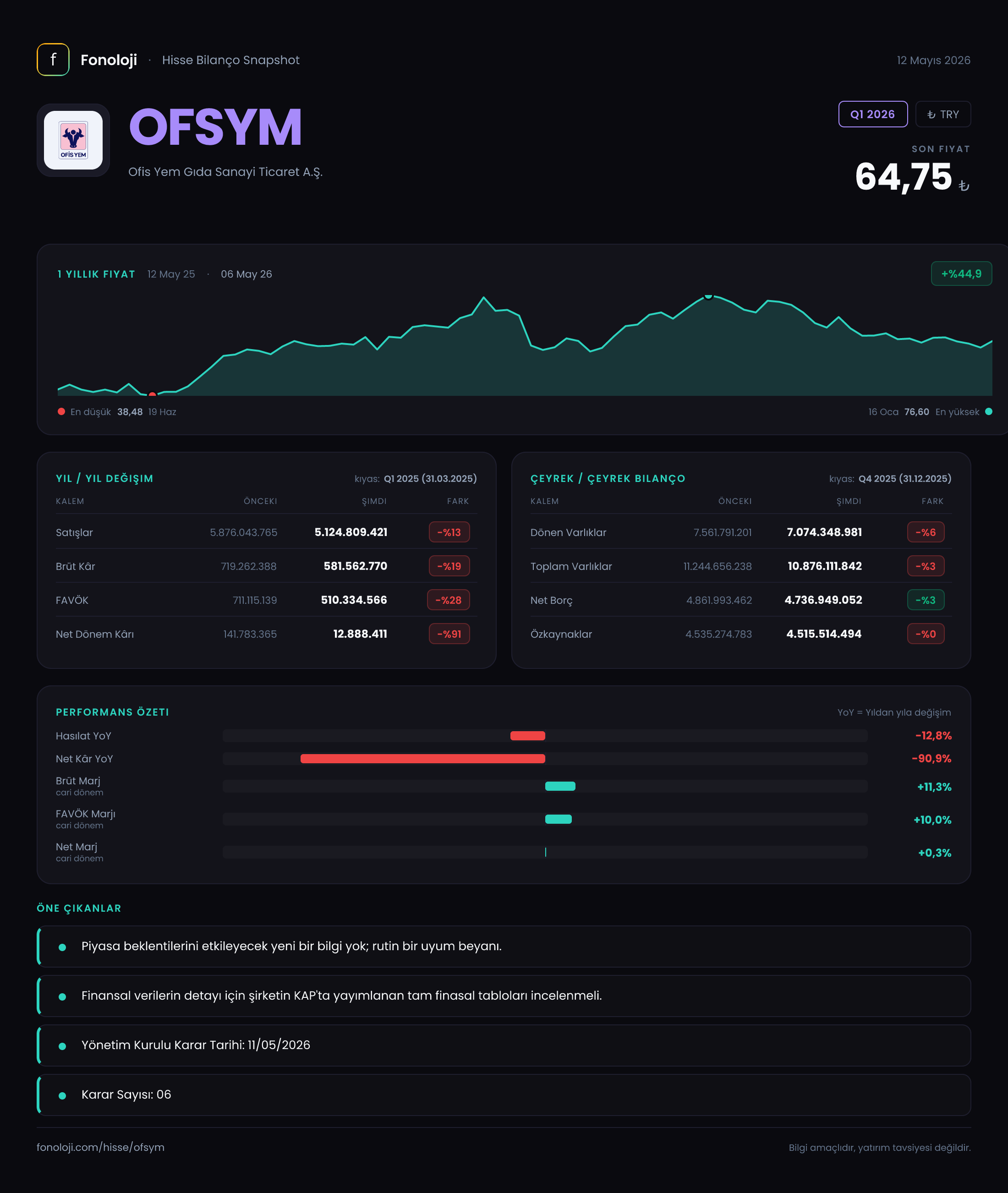This screenshot has height=1193, width=1008.
Task: Select the TRY currency button
Action: pos(943,114)
